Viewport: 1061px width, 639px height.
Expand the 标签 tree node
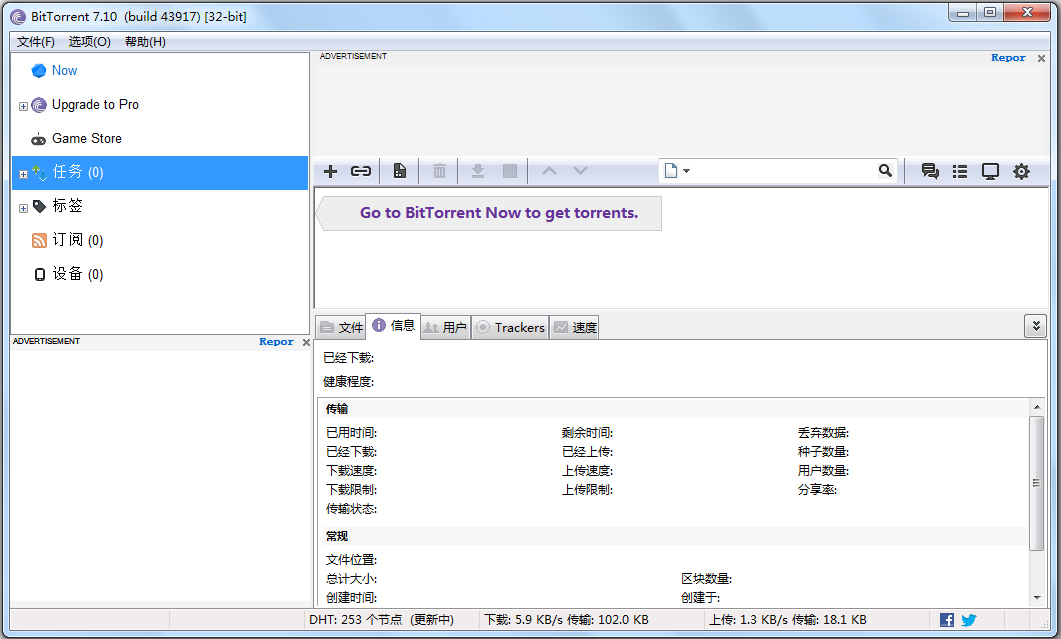click(23, 208)
